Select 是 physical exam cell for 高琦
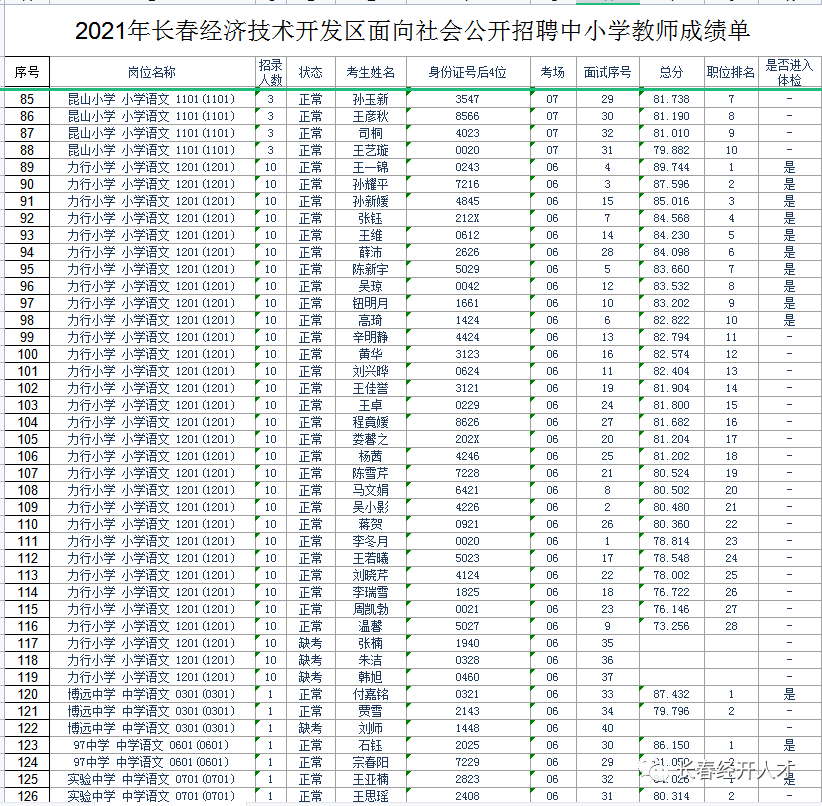 point(789,320)
